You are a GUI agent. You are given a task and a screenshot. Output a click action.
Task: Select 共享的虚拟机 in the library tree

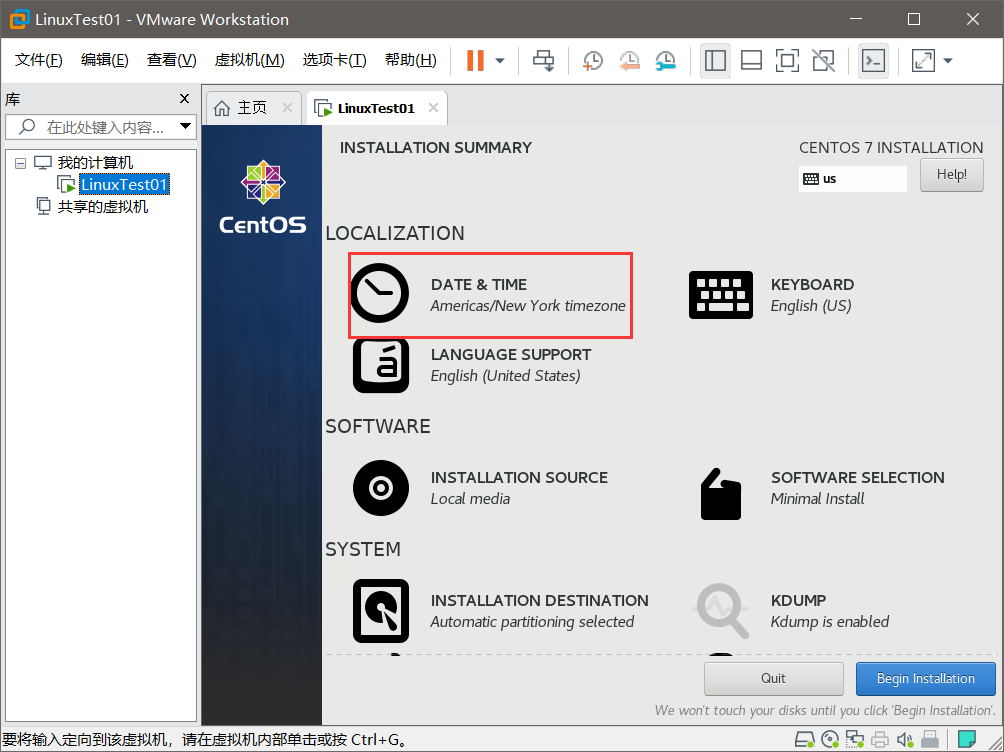102,206
